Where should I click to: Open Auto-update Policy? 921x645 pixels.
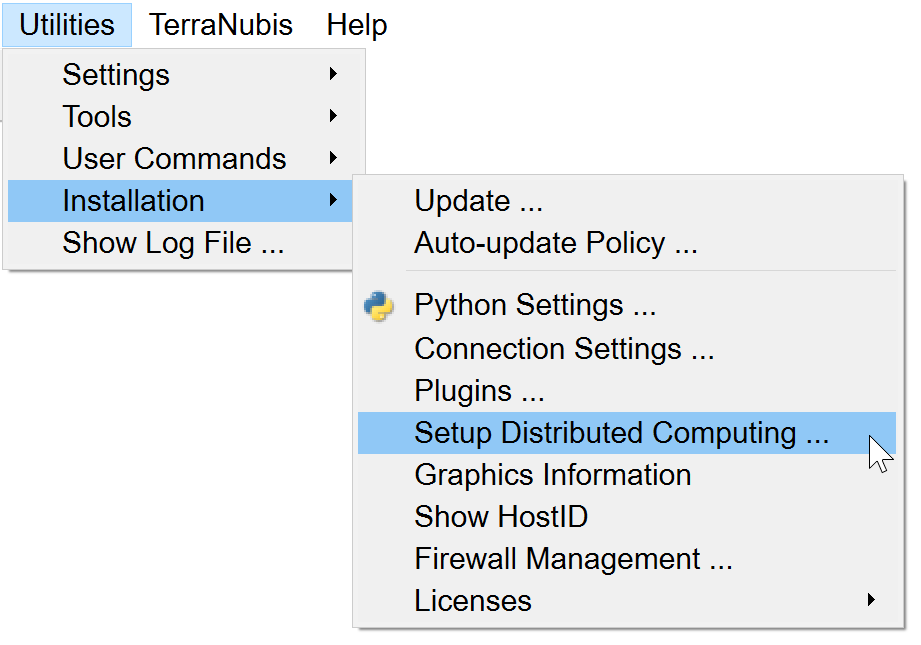555,243
